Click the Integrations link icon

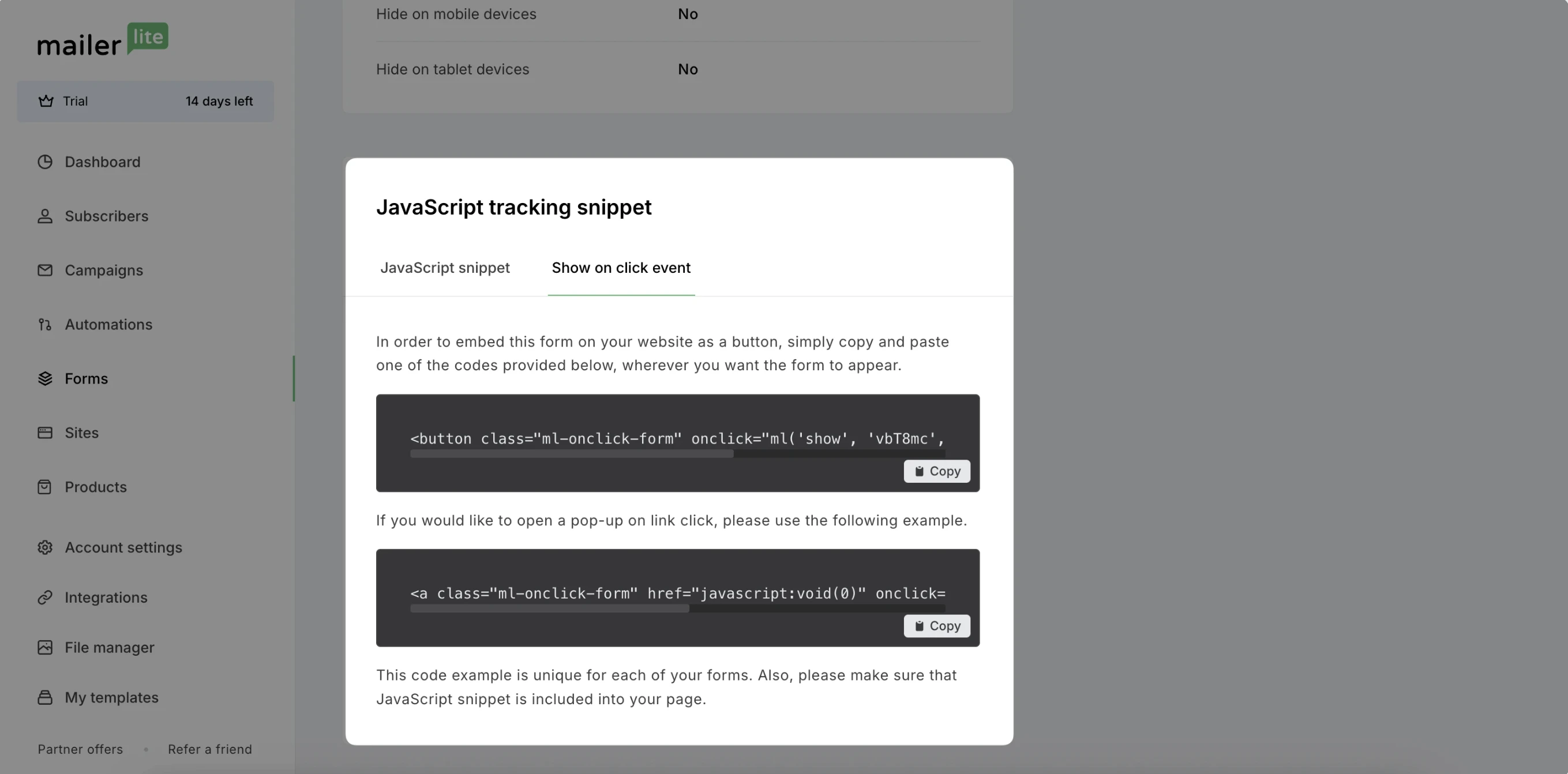45,598
